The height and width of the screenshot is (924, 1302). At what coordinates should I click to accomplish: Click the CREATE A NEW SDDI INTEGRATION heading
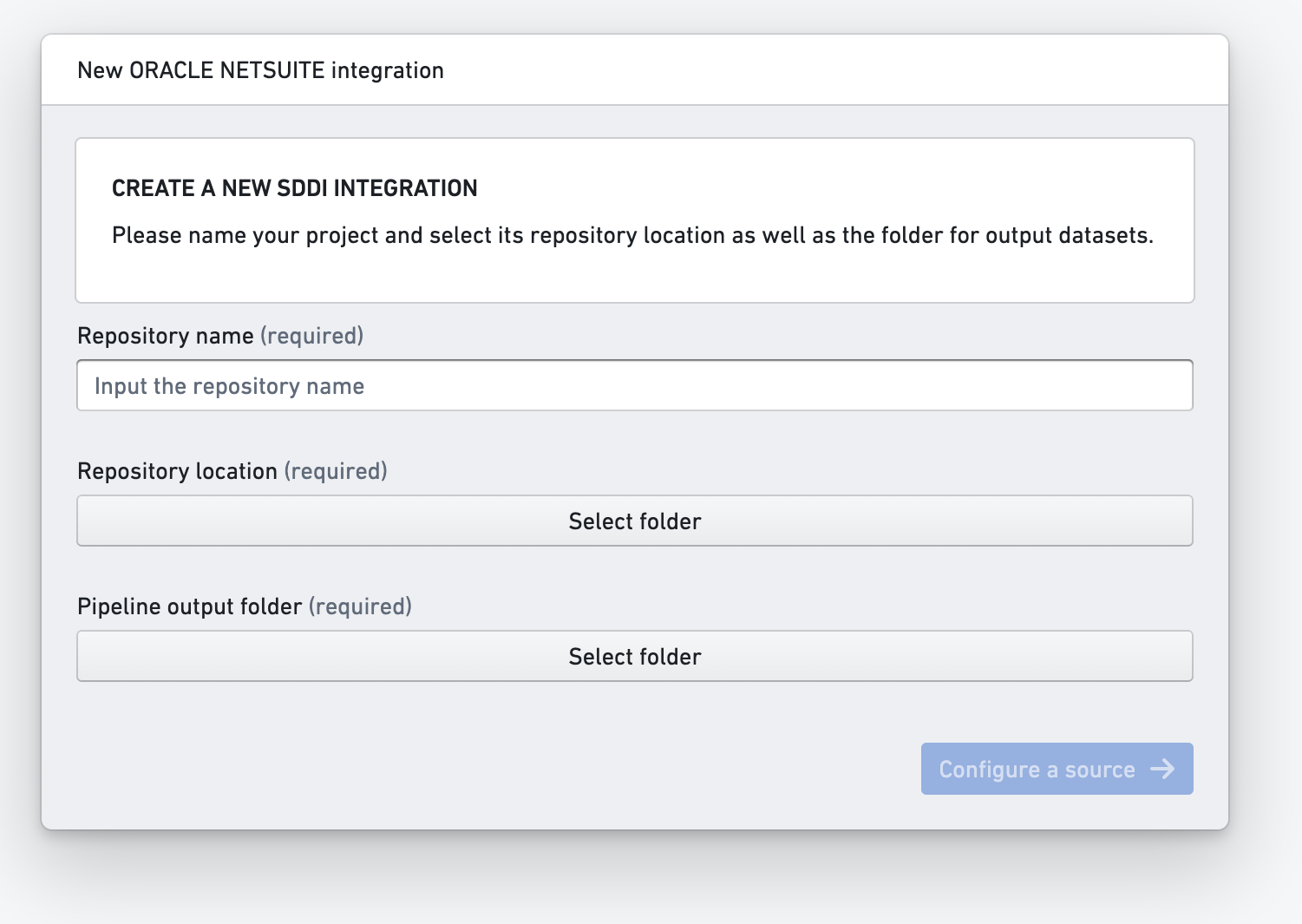click(x=294, y=188)
